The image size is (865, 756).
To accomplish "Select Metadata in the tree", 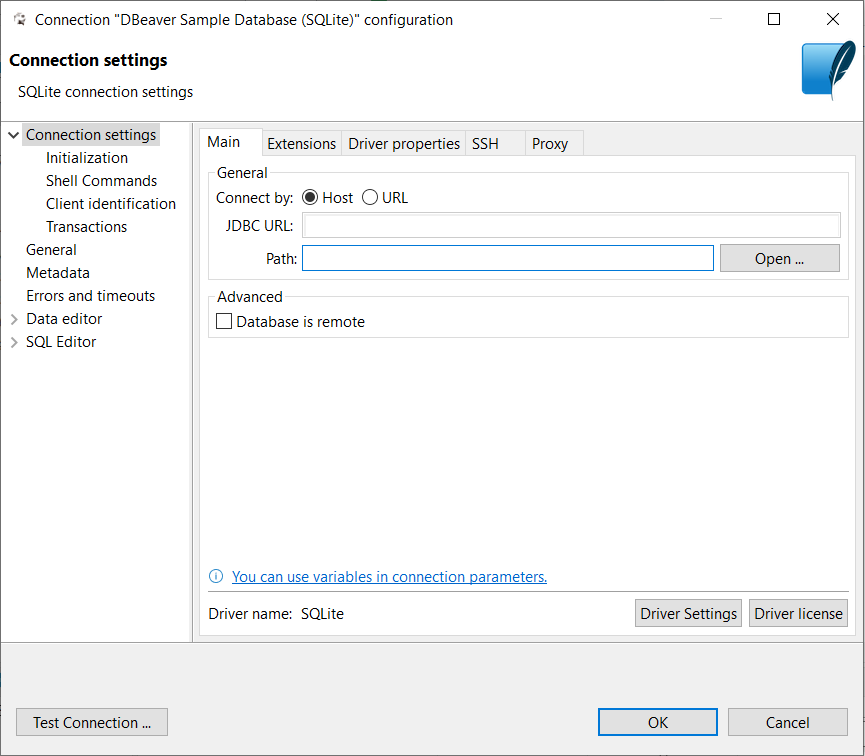I will pos(57,273).
